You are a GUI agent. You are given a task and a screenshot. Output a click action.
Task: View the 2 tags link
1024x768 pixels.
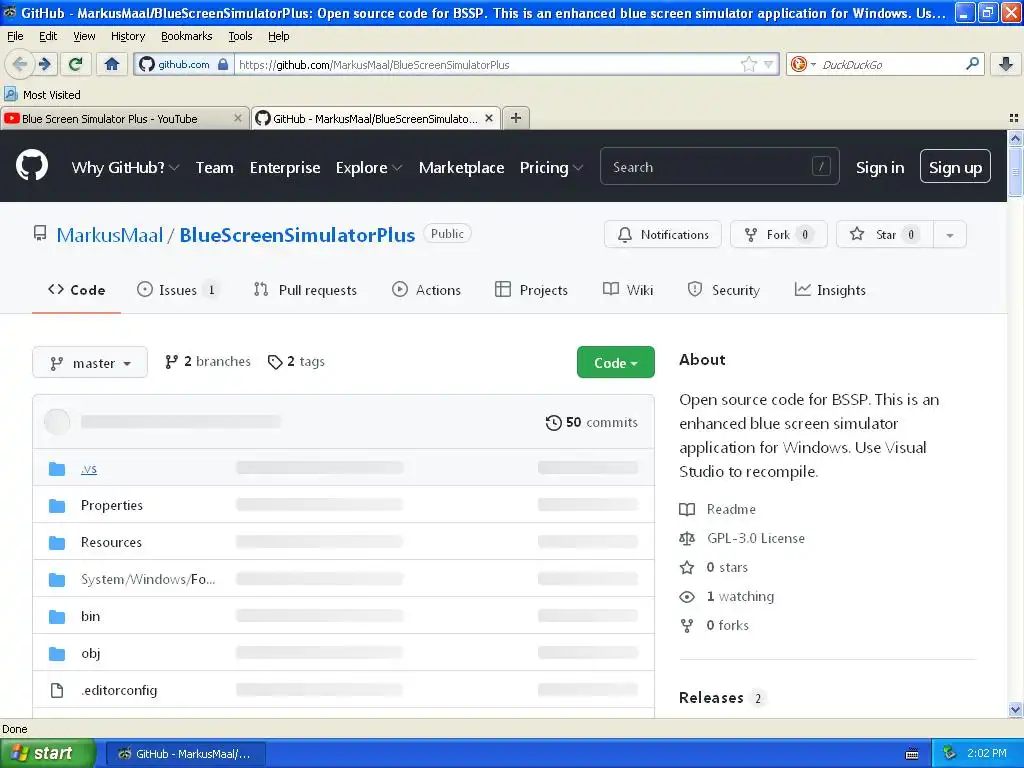point(296,361)
